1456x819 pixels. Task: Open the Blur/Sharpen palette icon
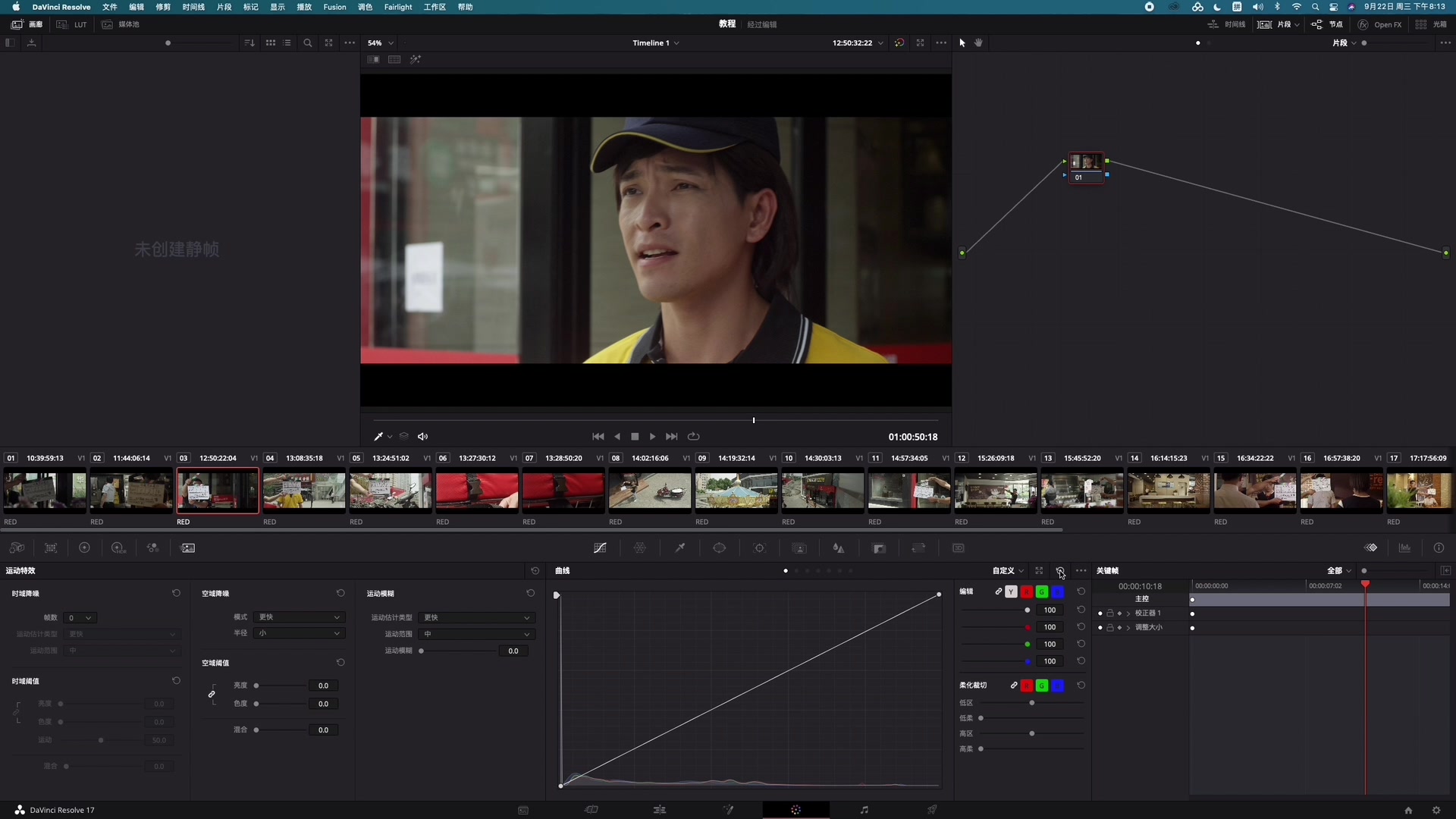[839, 548]
